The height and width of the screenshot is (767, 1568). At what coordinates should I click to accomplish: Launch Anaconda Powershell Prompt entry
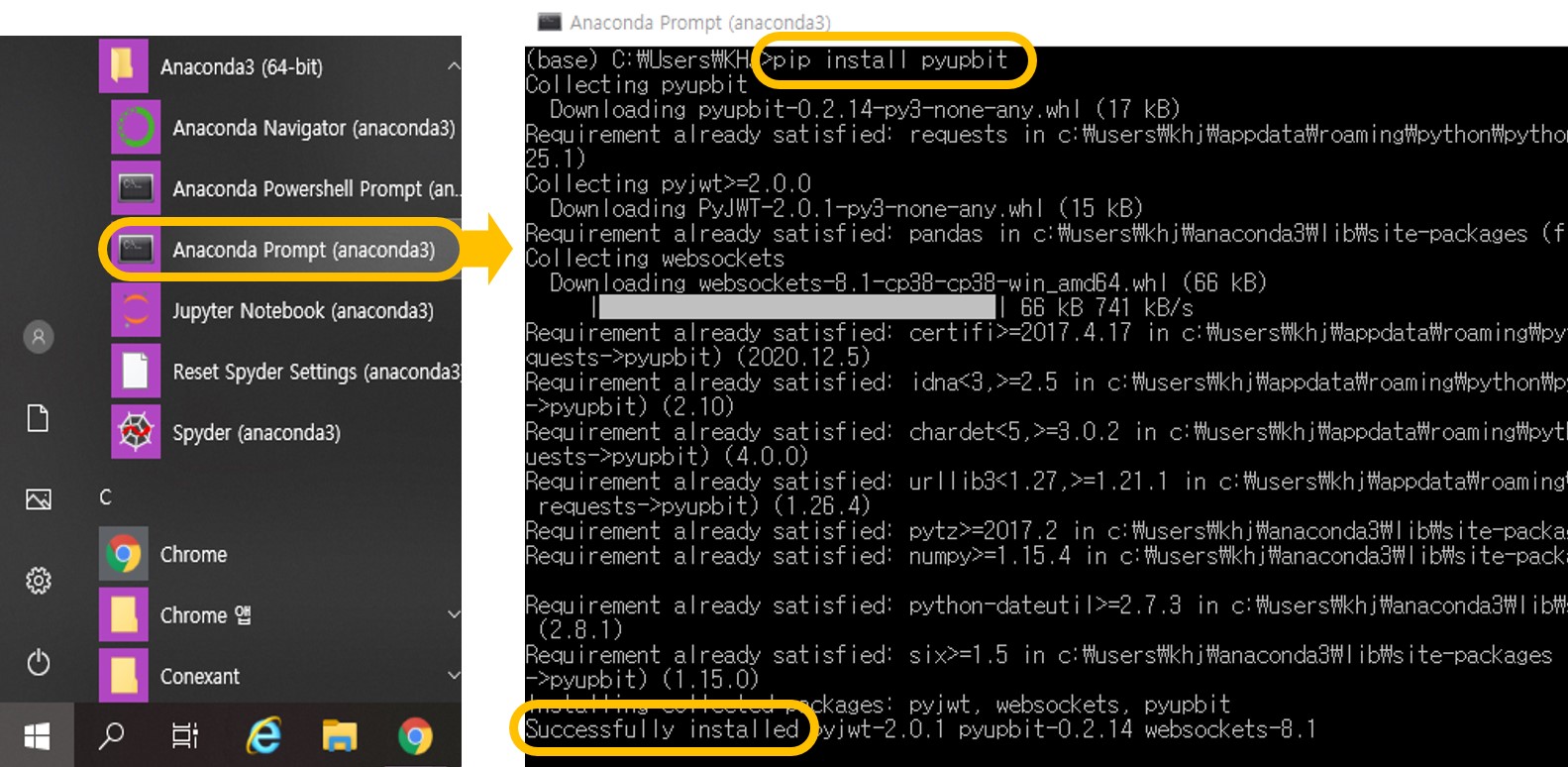[x=285, y=188]
